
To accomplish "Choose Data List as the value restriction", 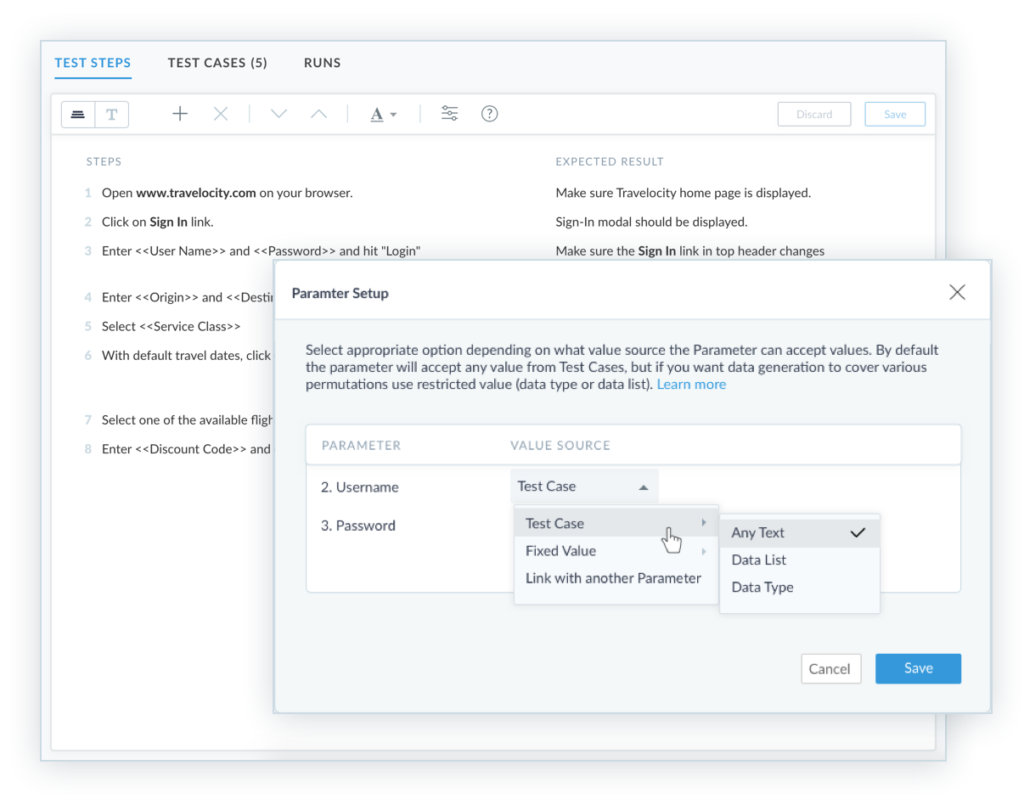I will [757, 560].
